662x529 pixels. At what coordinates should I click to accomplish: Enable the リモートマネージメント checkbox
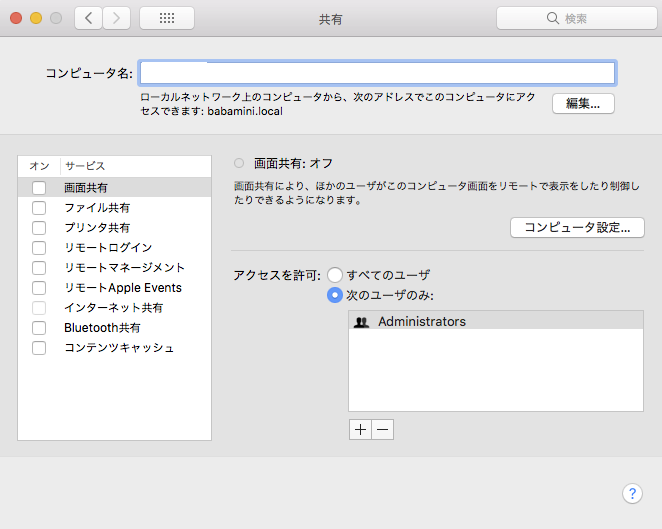pos(39,268)
